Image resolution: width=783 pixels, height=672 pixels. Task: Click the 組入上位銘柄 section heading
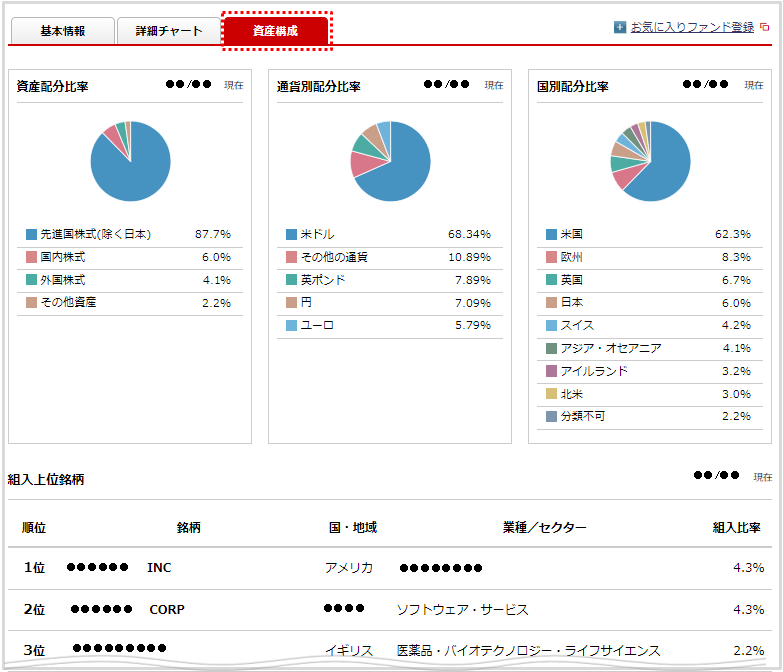click(x=46, y=480)
